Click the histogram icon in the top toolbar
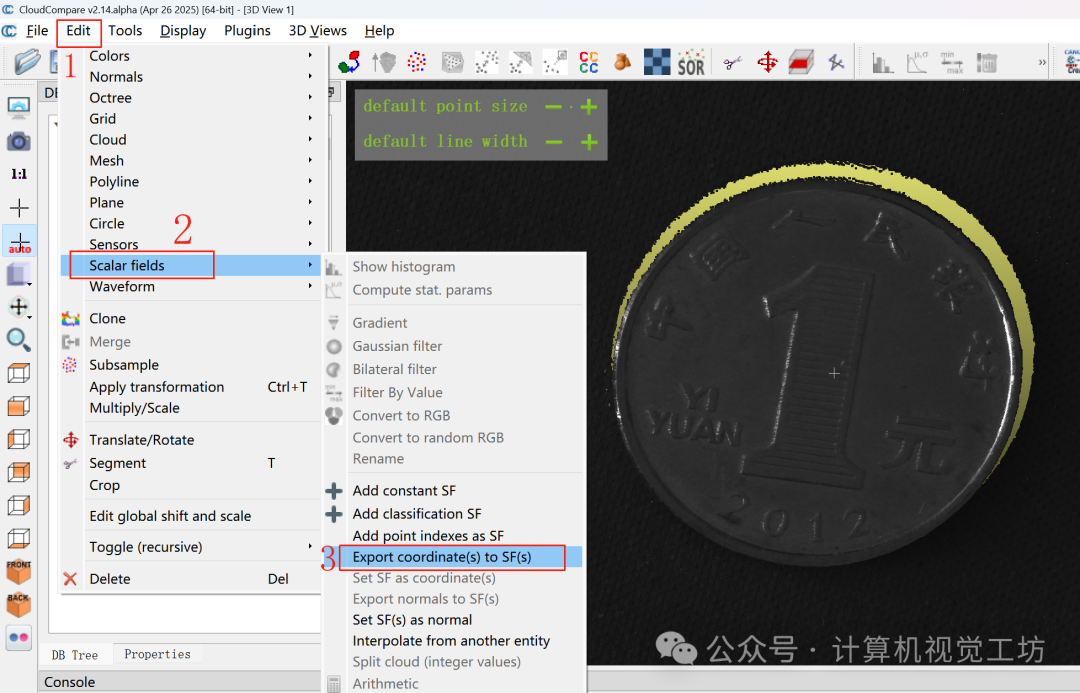 coord(882,63)
